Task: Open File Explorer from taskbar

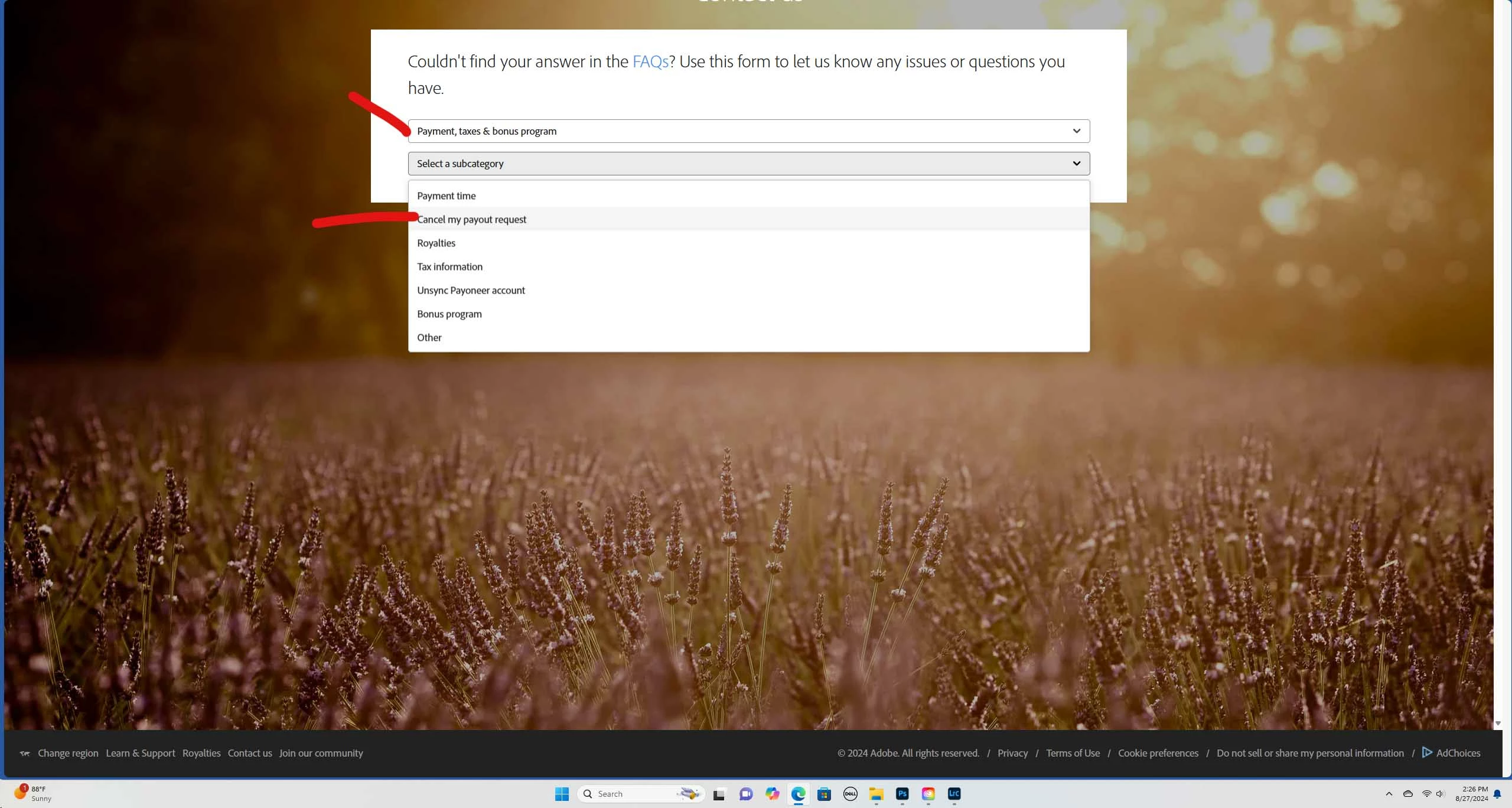Action: coord(876,794)
